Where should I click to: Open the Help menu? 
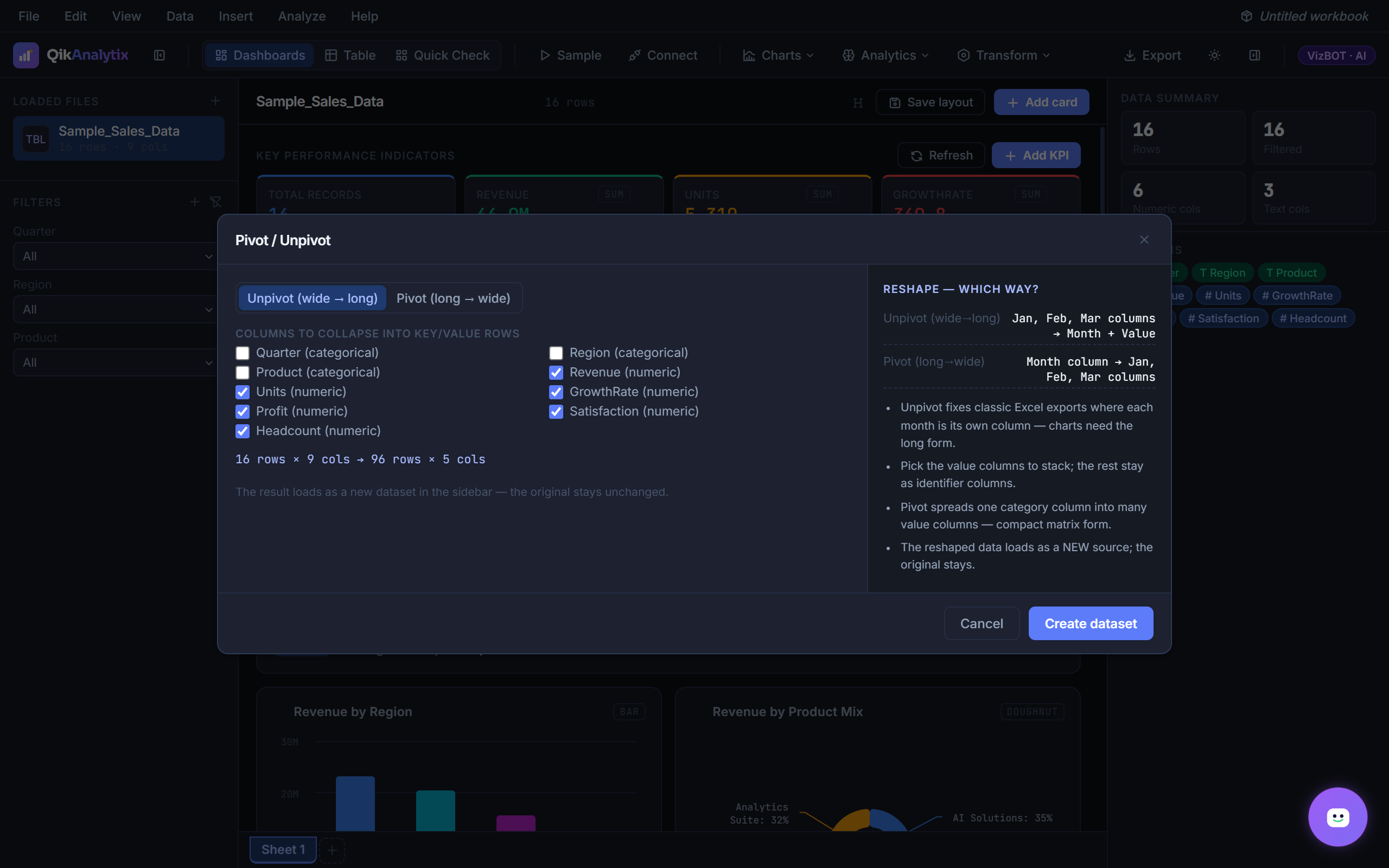365,16
